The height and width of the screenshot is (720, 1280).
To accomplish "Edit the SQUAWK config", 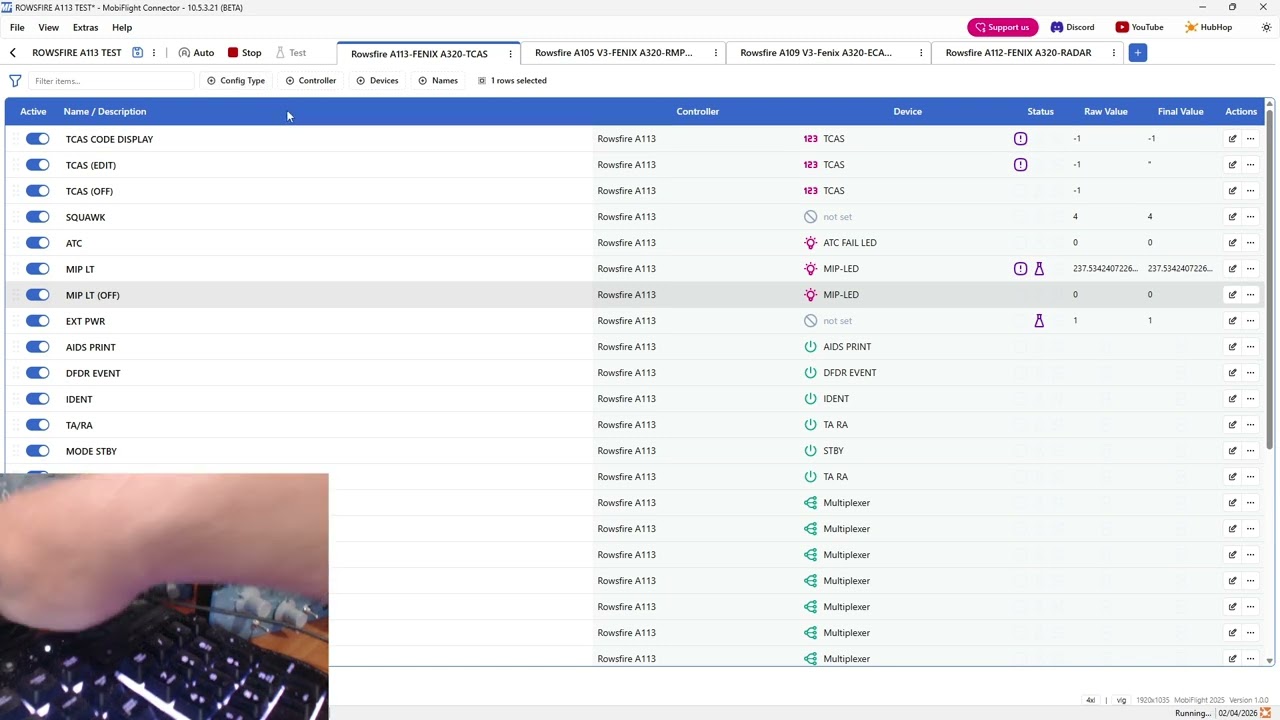I will coord(1232,217).
